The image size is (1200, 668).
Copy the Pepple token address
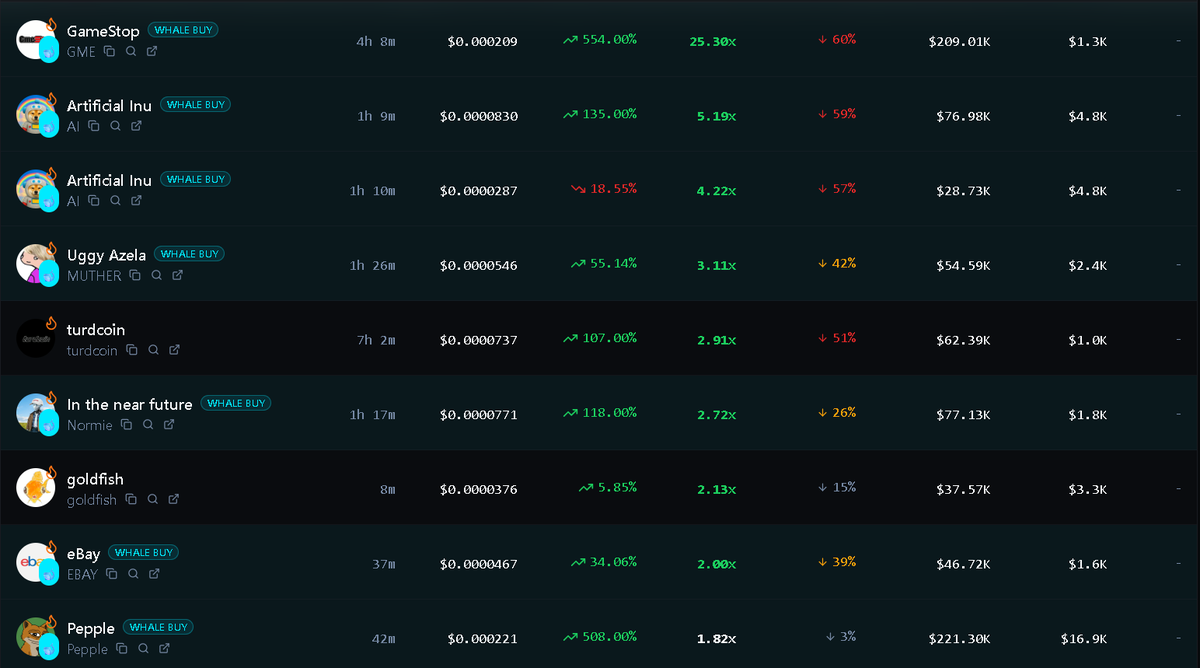tap(122, 648)
